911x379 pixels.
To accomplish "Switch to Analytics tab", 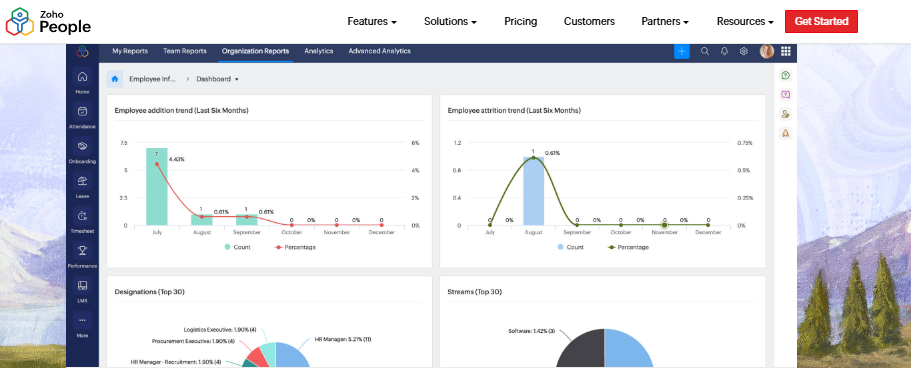I will coord(318,51).
